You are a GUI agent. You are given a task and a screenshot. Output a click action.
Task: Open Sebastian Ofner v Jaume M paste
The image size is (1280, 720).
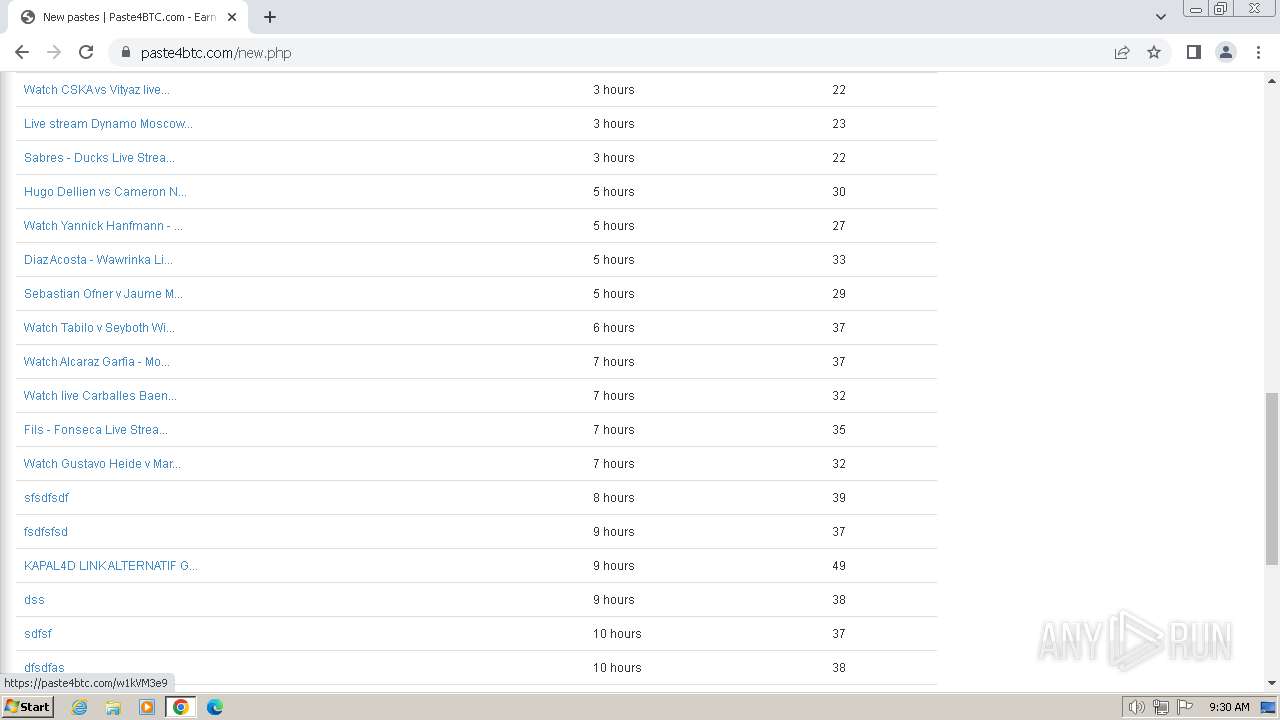click(x=103, y=294)
